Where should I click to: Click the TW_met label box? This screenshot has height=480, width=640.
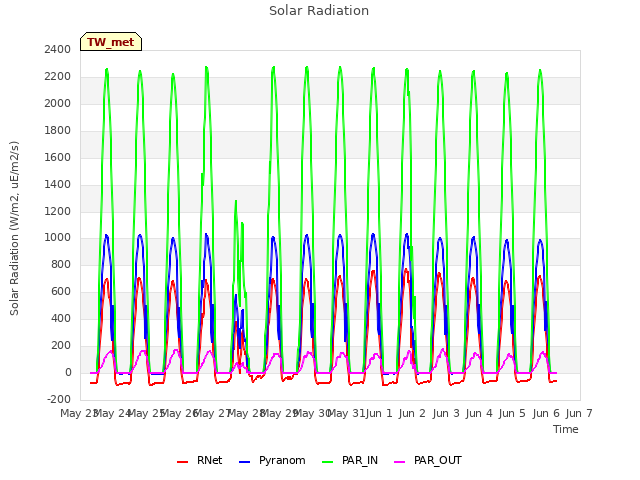point(111,42)
